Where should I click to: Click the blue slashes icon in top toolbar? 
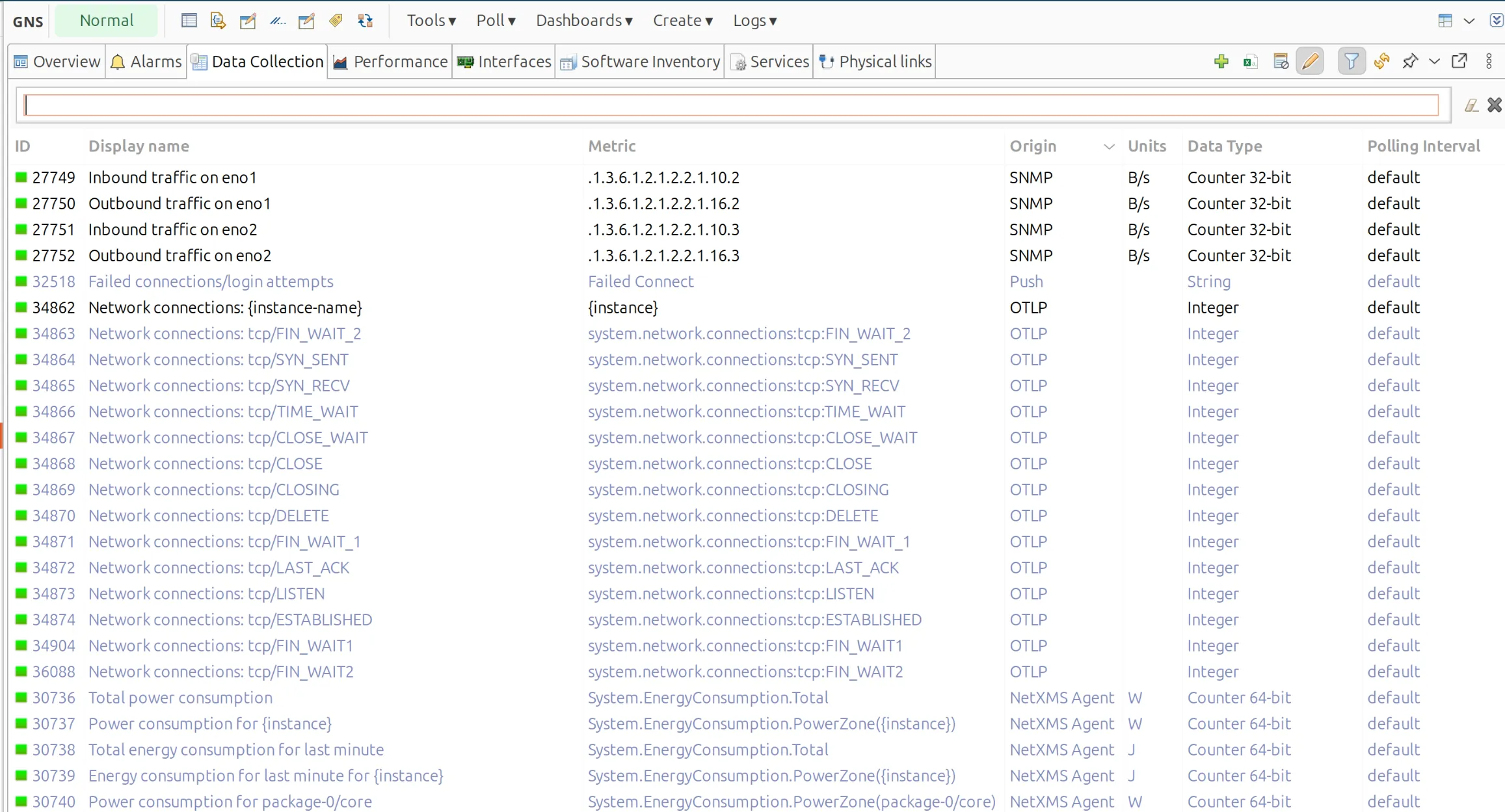pyautogui.click(x=278, y=21)
